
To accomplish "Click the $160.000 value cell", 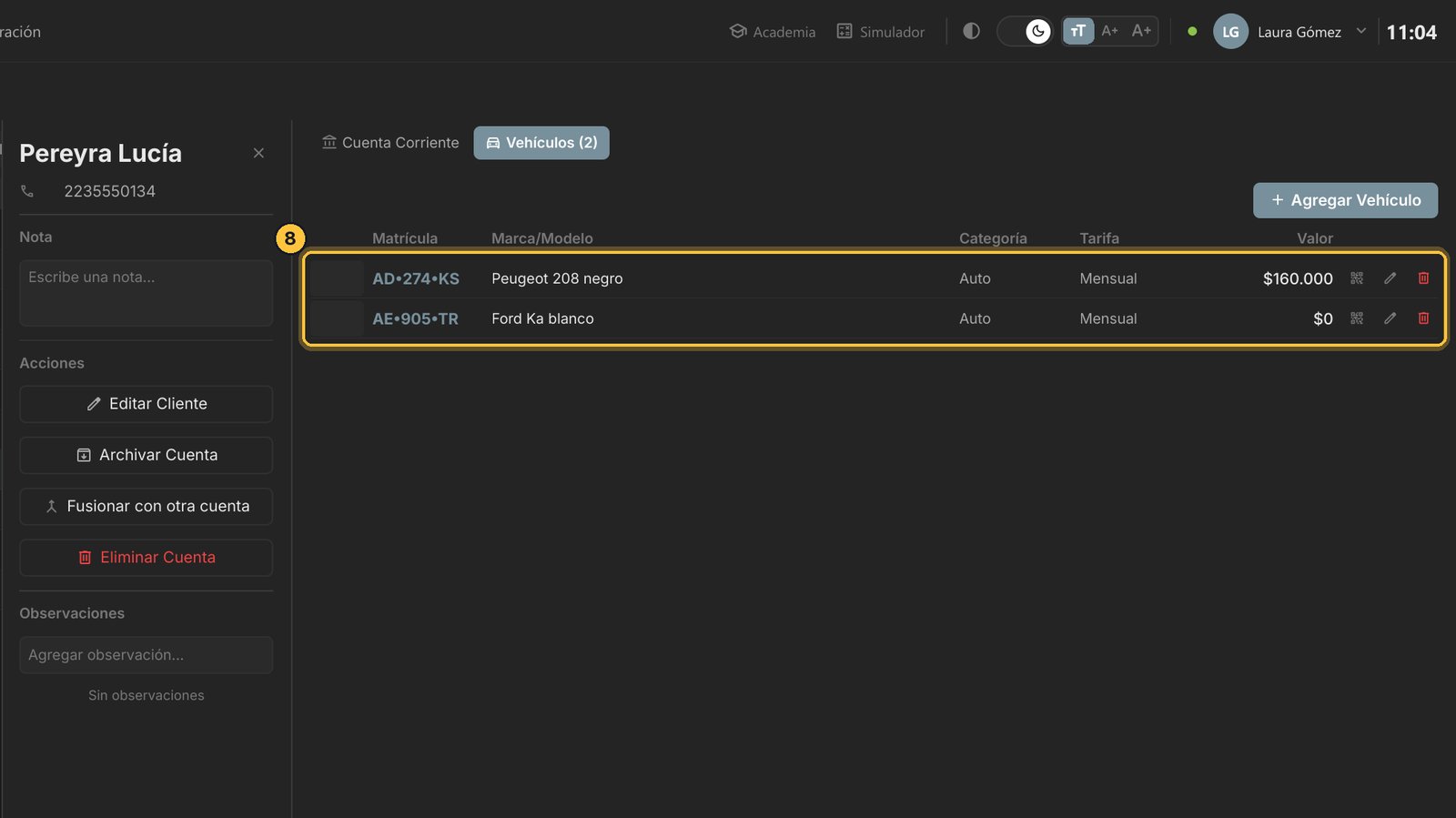I will point(1298,278).
